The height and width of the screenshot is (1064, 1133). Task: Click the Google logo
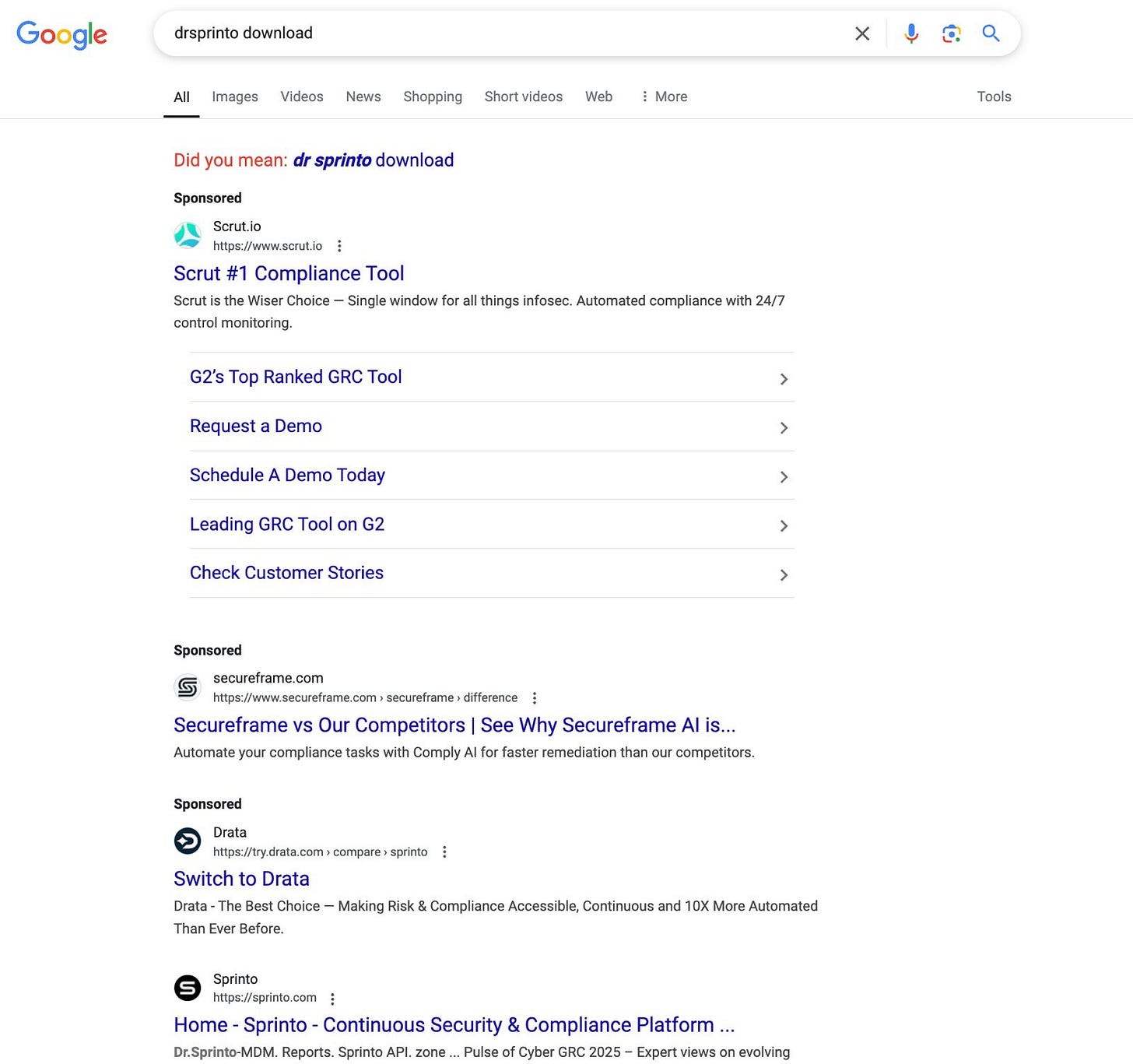(x=61, y=34)
